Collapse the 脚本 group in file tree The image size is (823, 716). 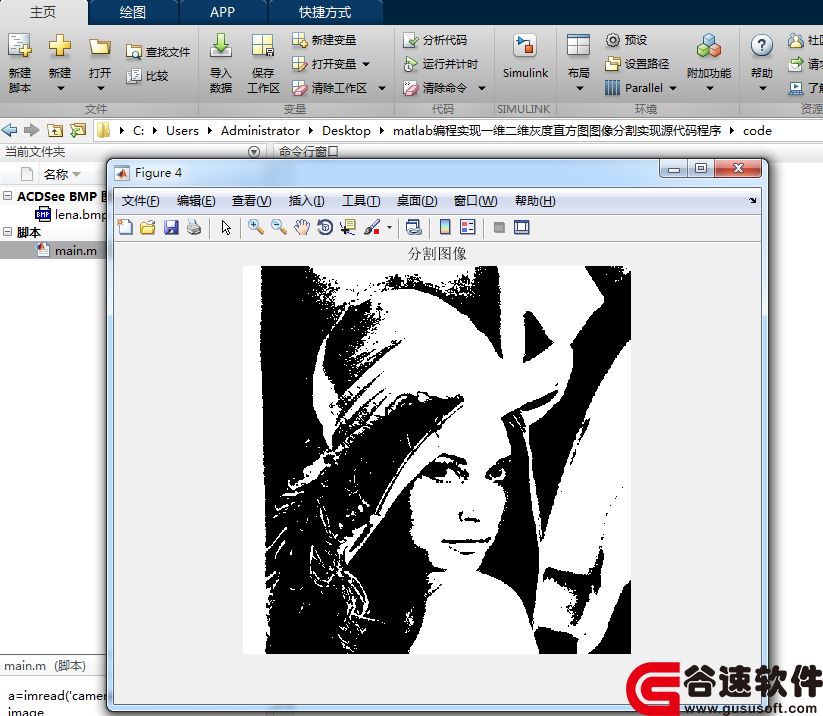[7, 231]
